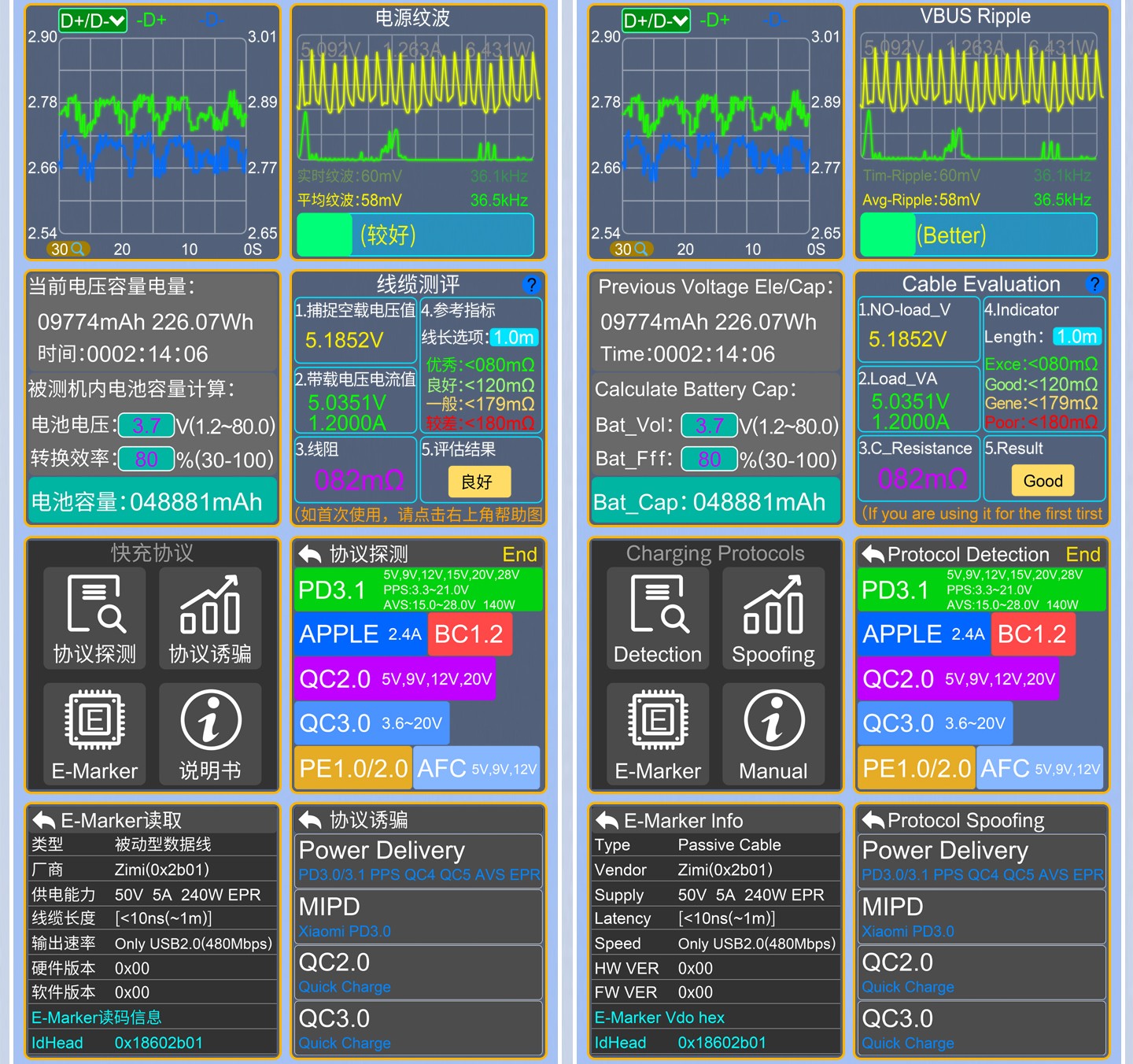This screenshot has height=1064, width=1133.
Task: Open help question mark in Cable Evaluation
Action: [x=1094, y=284]
